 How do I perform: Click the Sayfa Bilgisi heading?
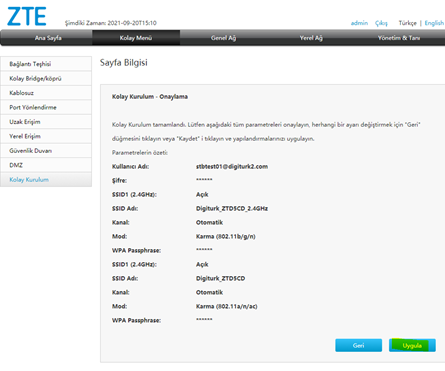click(x=124, y=63)
